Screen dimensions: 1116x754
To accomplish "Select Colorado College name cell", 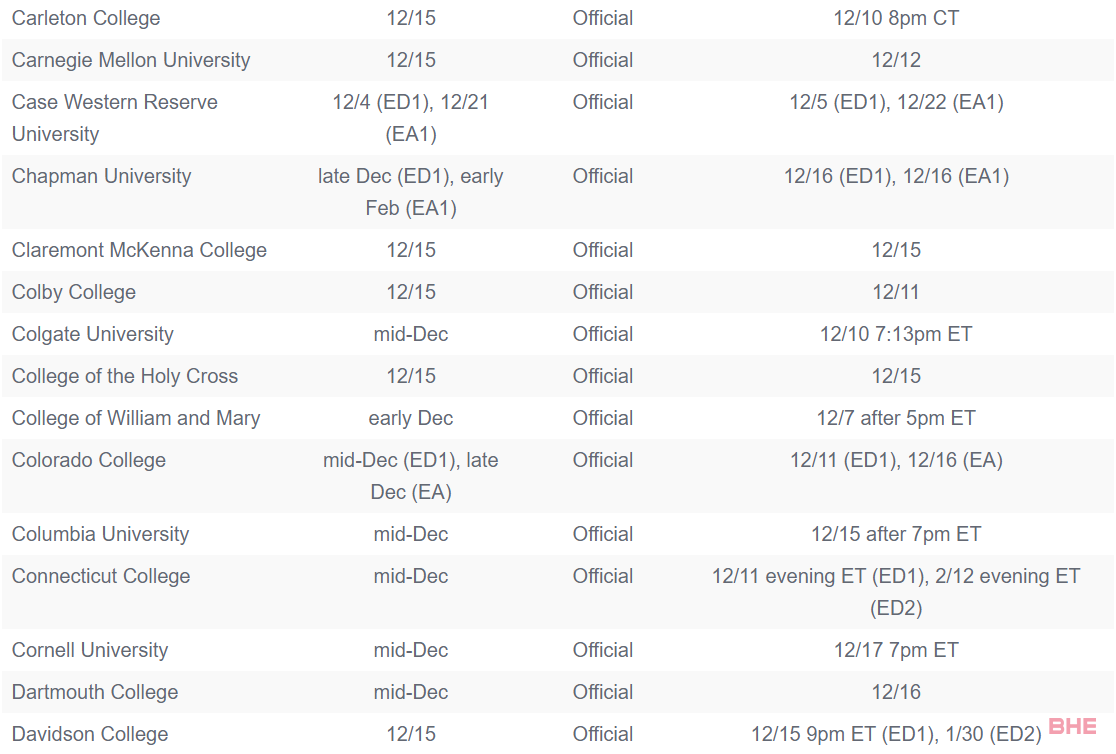I will [89, 460].
